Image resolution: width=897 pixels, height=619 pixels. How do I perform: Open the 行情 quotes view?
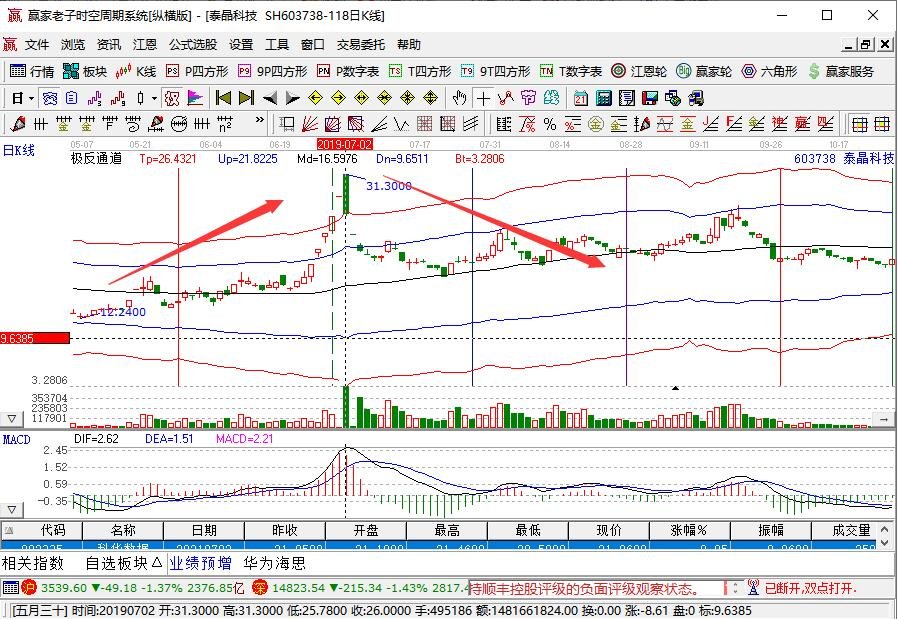coord(33,72)
